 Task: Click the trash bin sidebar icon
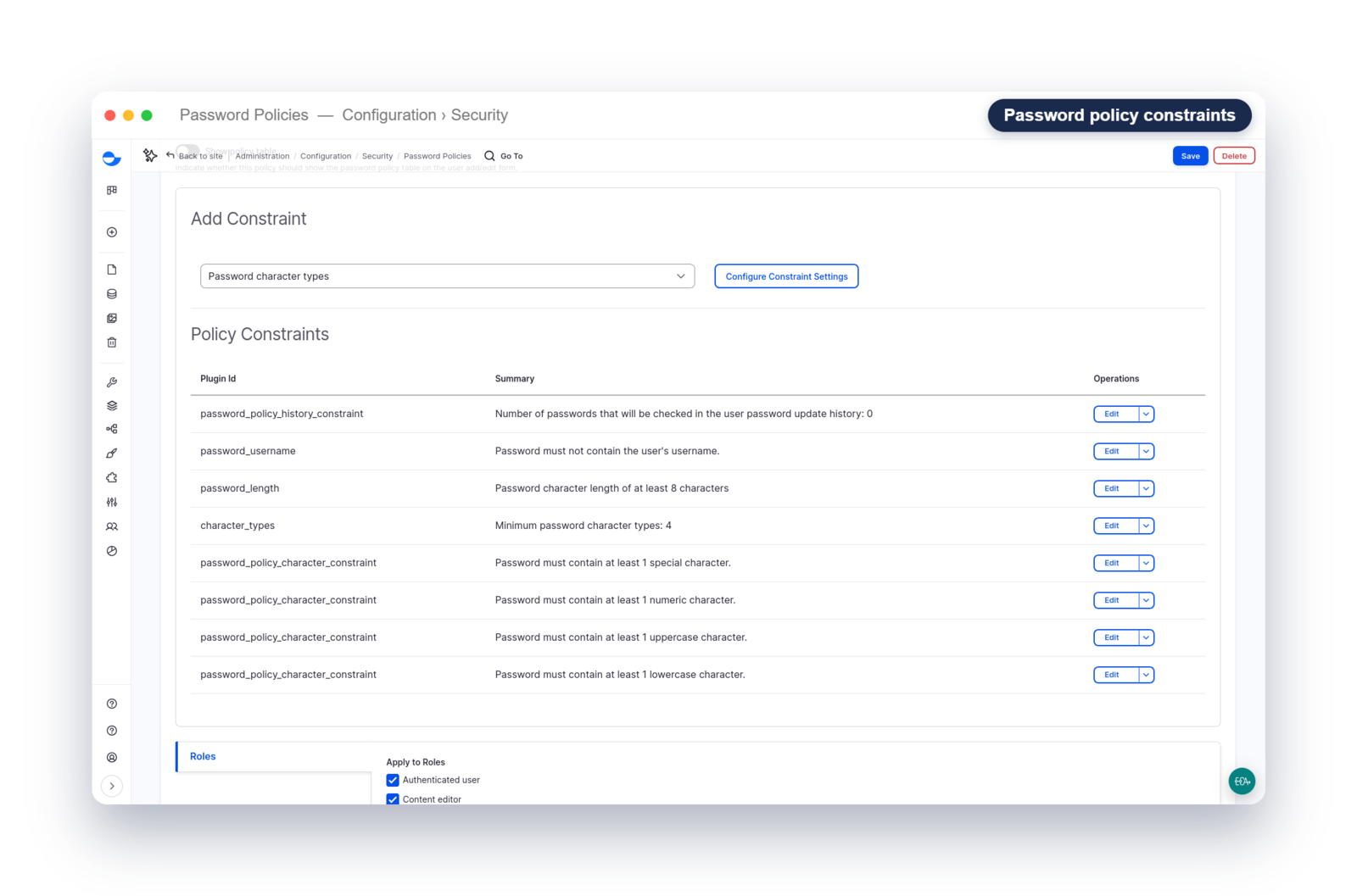coord(112,342)
